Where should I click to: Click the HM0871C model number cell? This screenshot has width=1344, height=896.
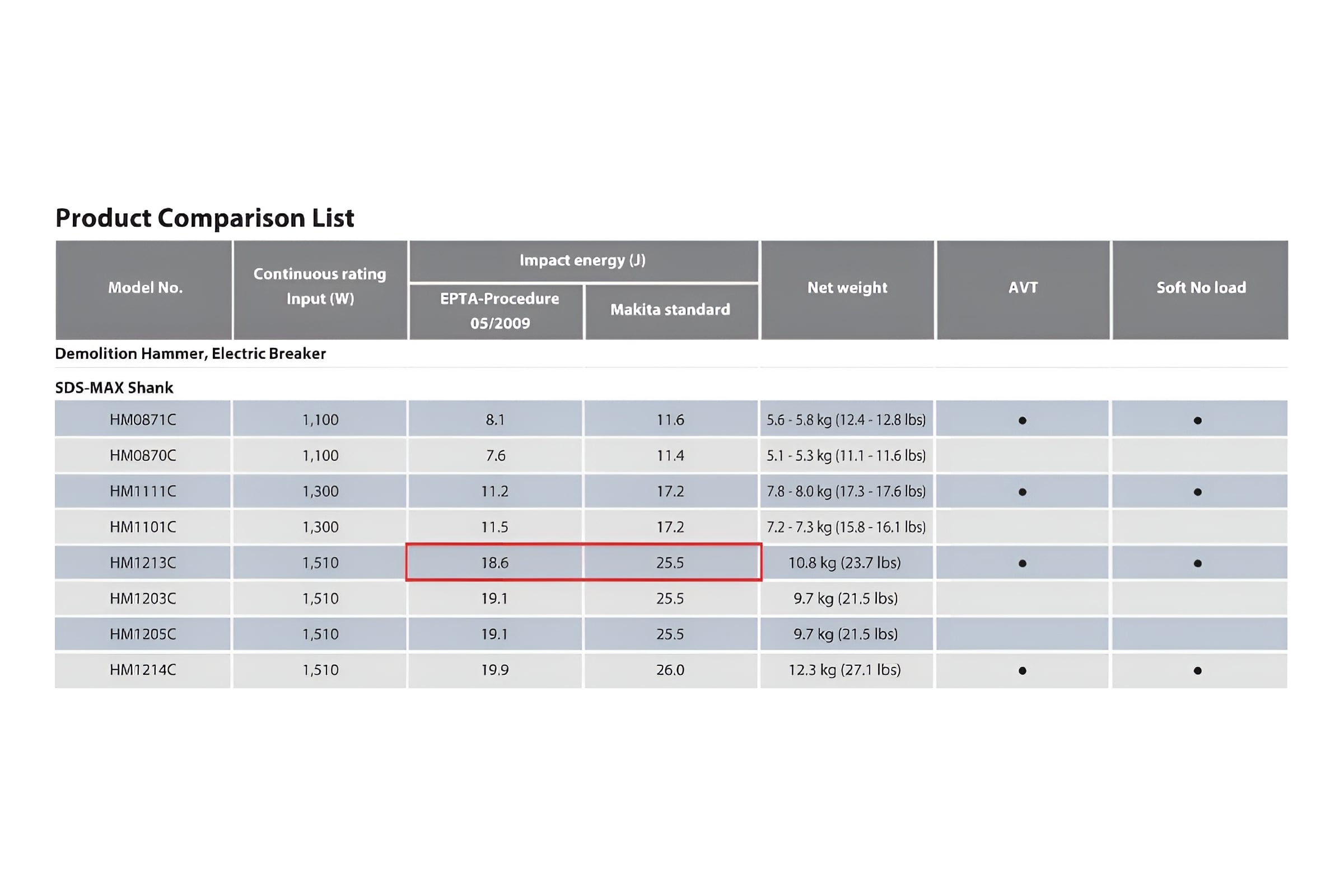coord(143,419)
